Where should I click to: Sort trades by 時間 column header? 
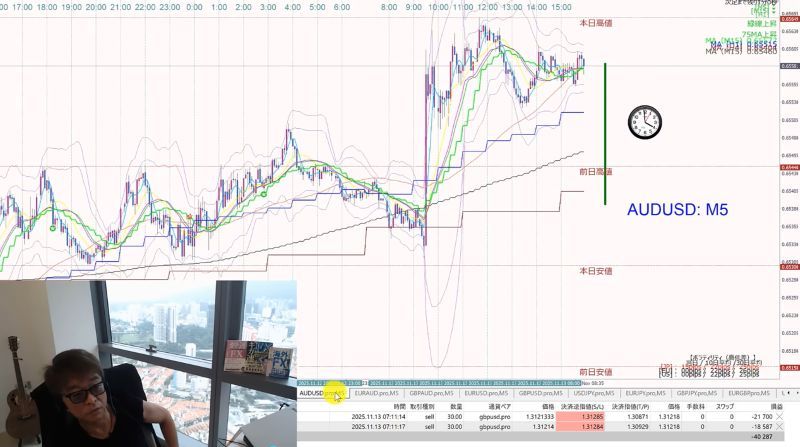click(x=399, y=407)
